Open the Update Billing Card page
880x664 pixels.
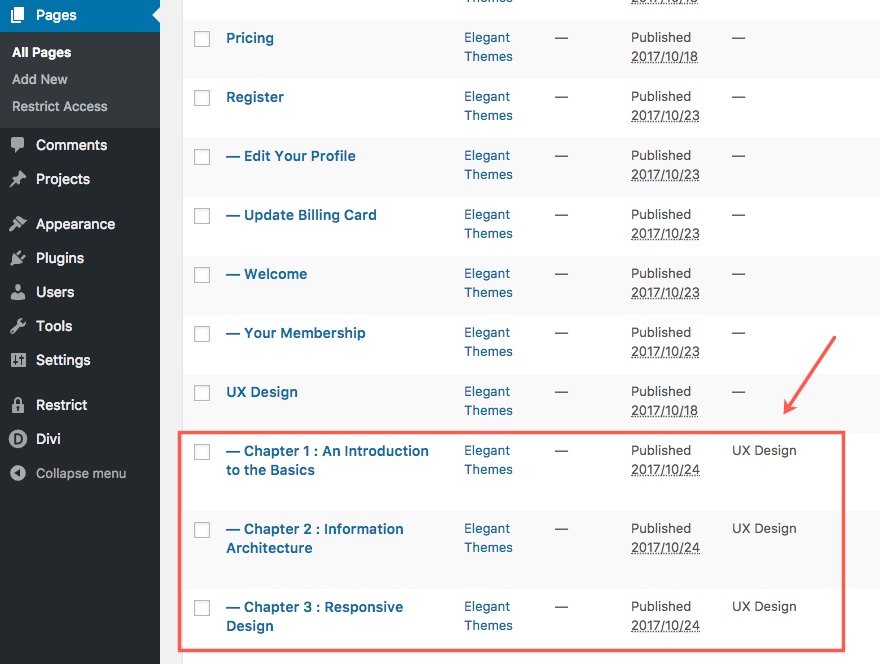301,215
